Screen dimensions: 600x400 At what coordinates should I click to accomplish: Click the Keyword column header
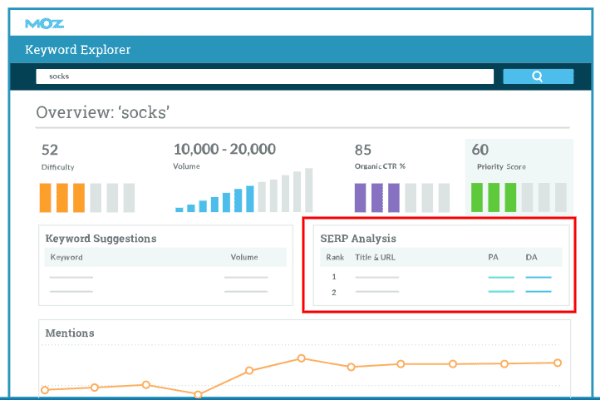coord(67,257)
